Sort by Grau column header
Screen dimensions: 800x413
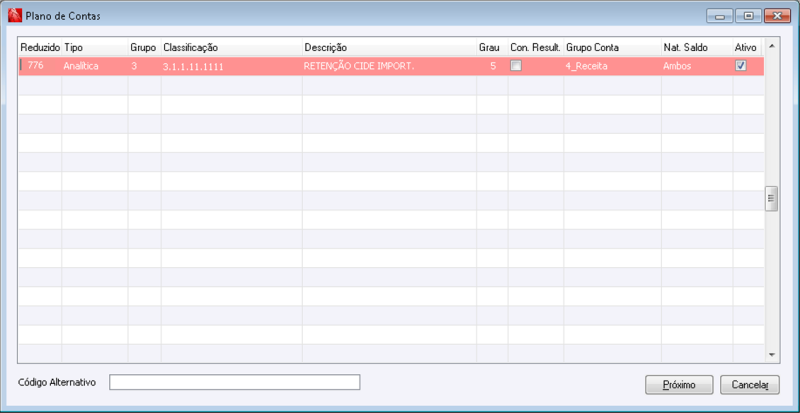point(492,47)
